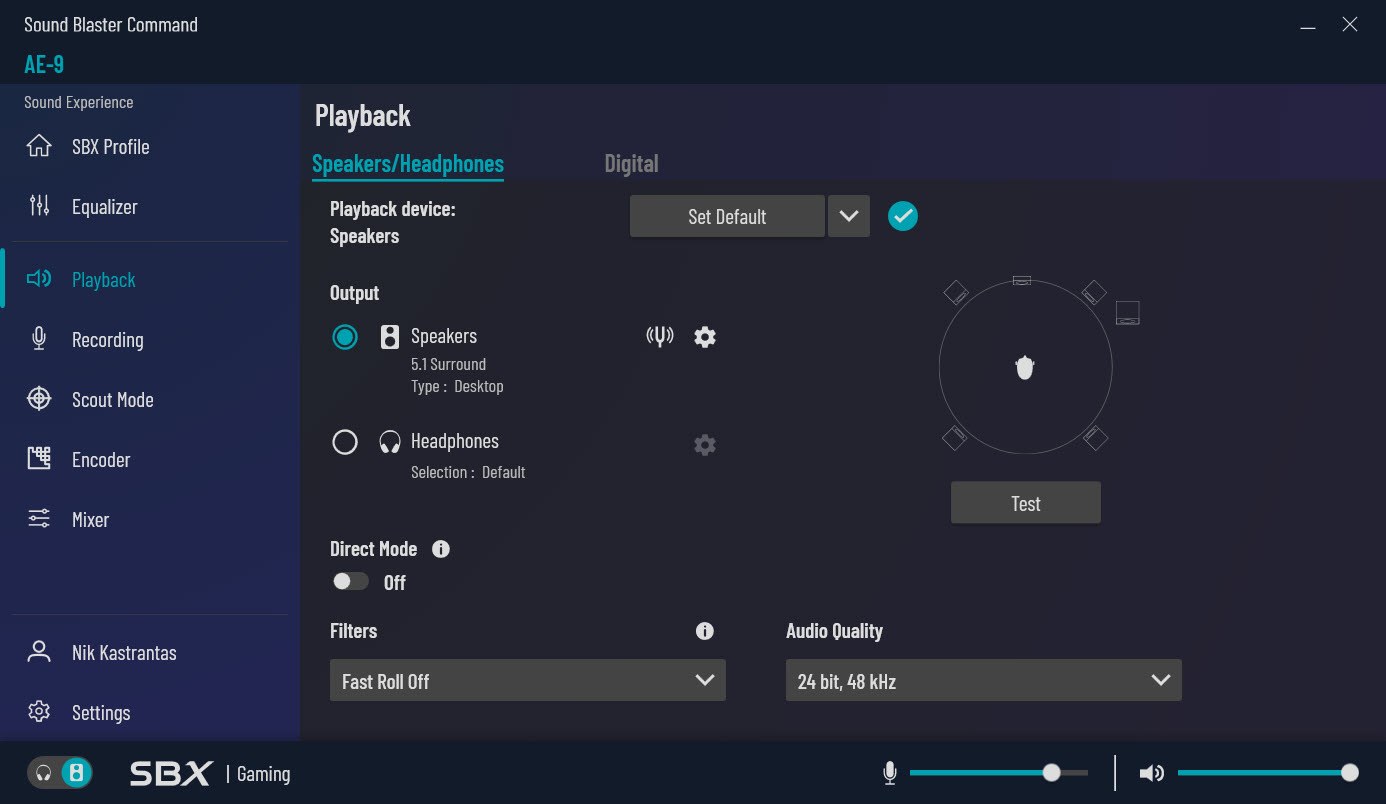
Task: Click the Filters info icon
Action: [705, 631]
